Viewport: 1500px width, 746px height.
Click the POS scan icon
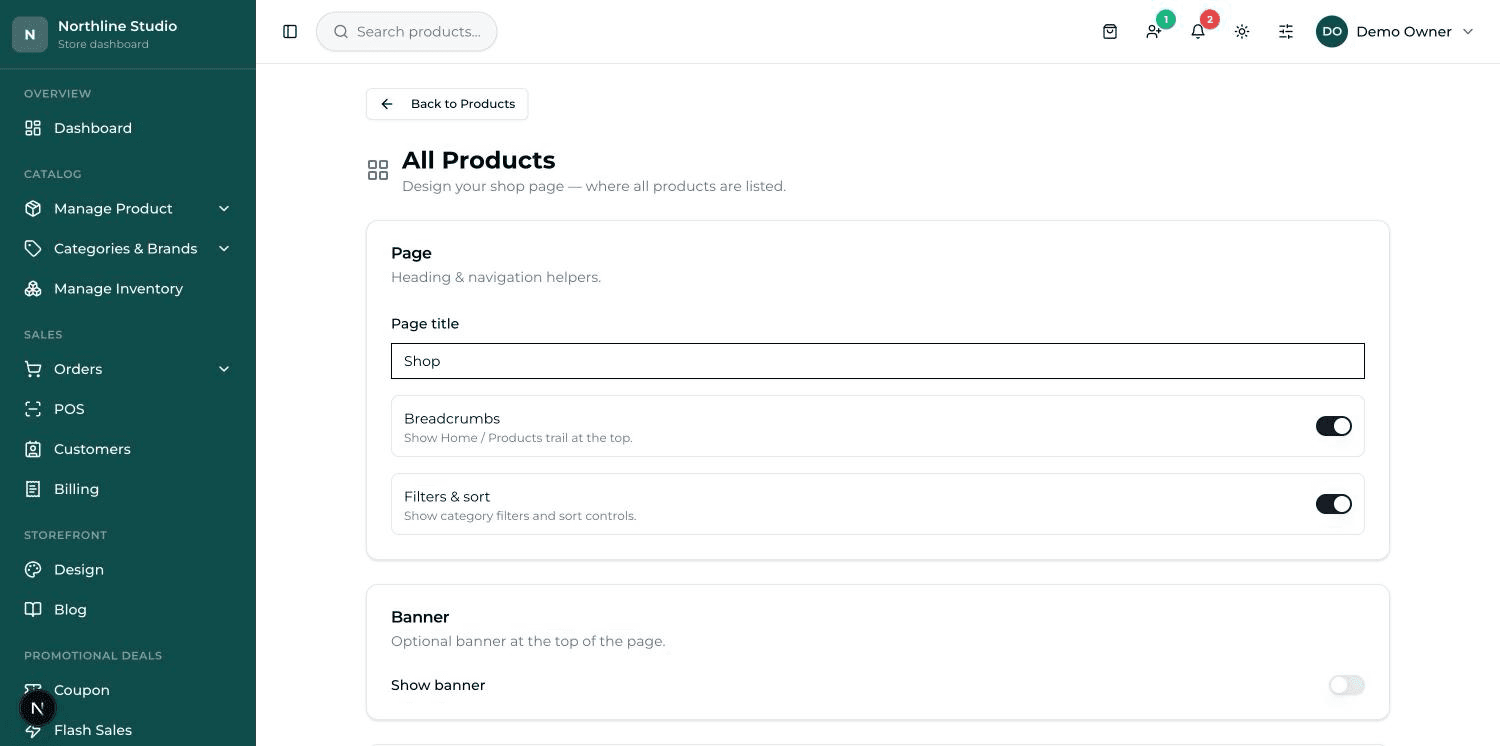(x=33, y=409)
